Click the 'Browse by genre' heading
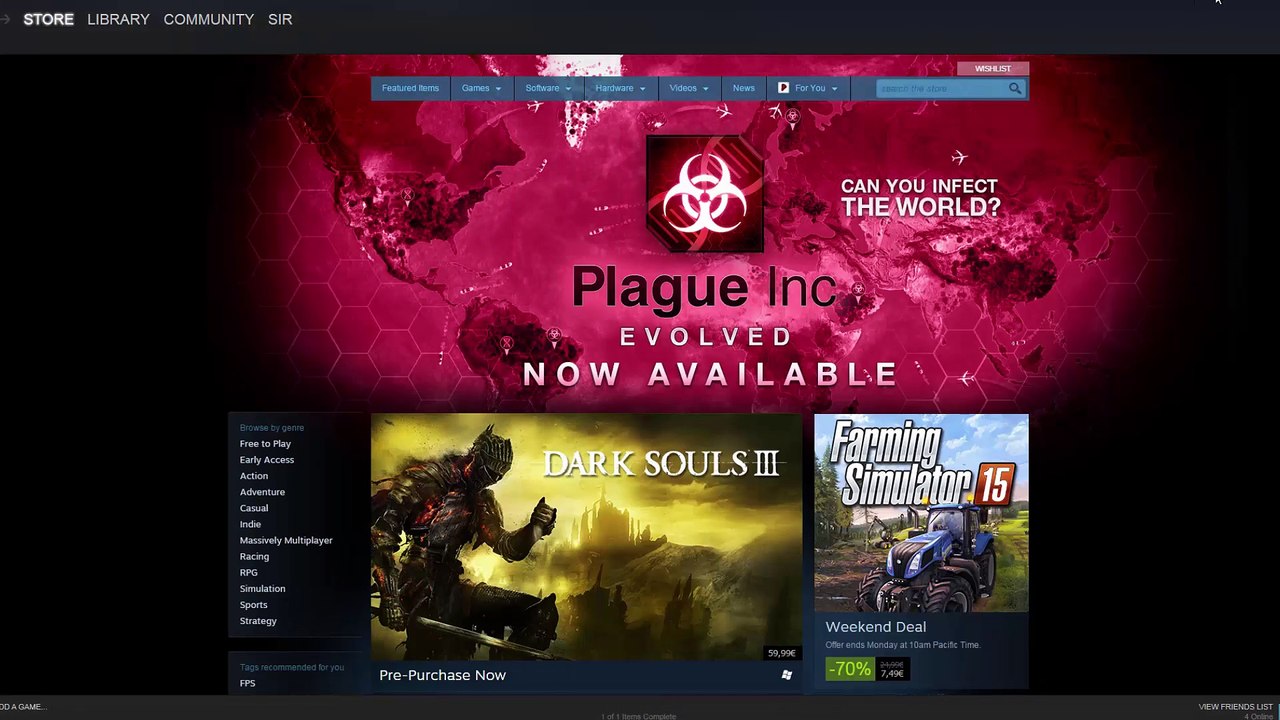Screen dimensions: 1280x720 coord(272,428)
